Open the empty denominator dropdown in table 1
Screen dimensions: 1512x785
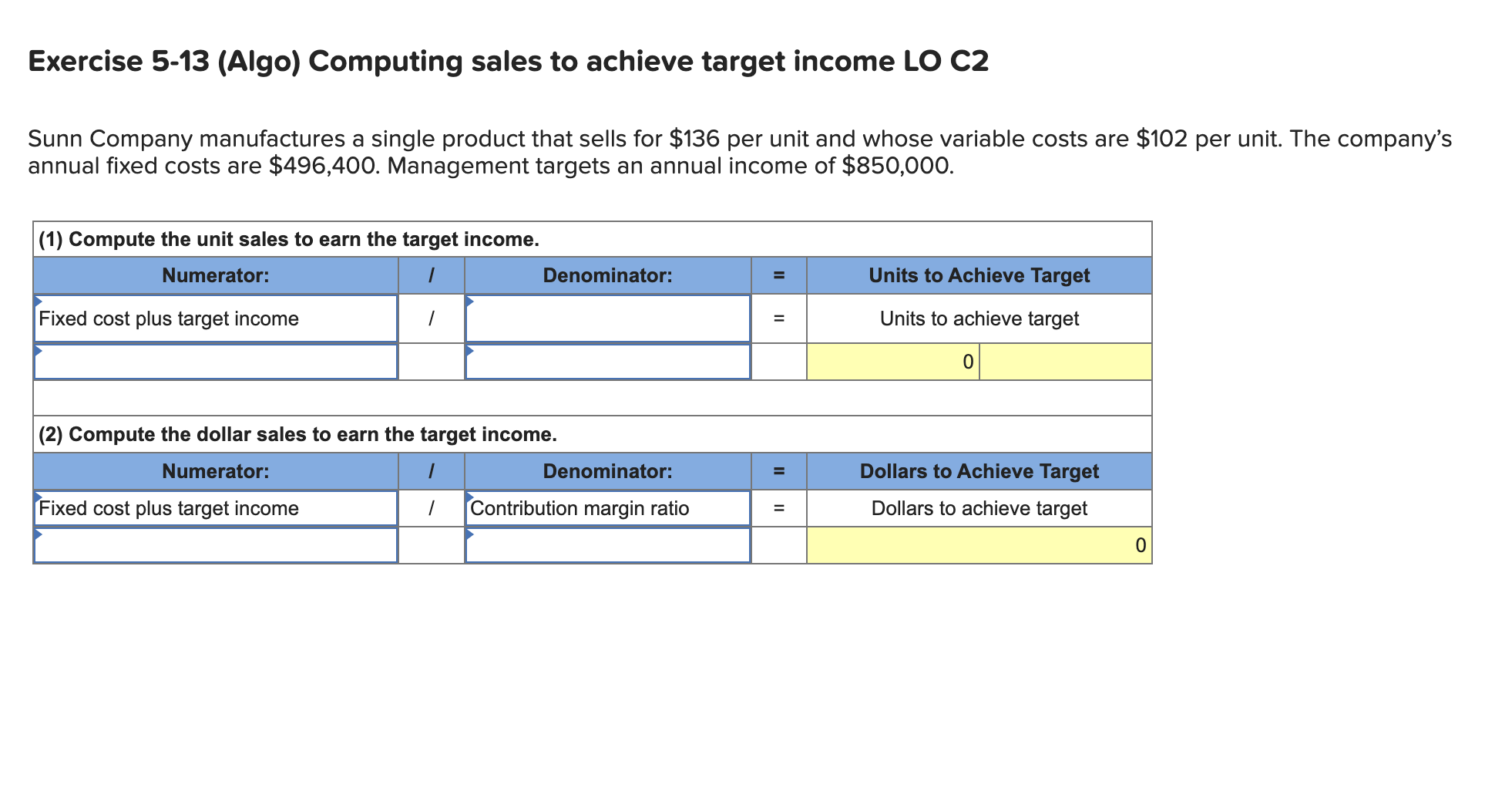tap(608, 318)
